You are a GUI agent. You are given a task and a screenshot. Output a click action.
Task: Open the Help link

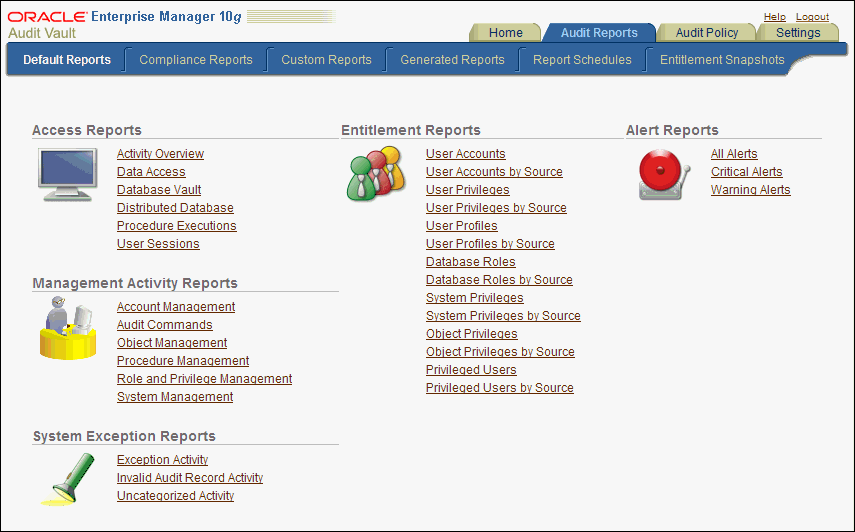pos(774,17)
